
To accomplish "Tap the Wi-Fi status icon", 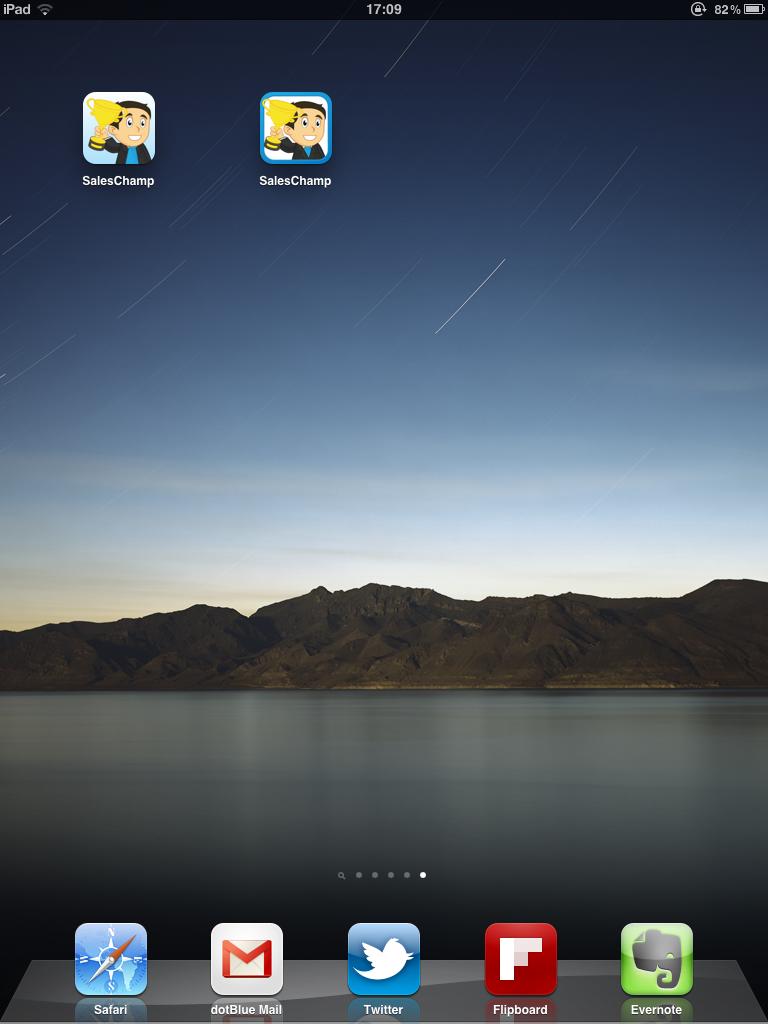I will pos(45,9).
